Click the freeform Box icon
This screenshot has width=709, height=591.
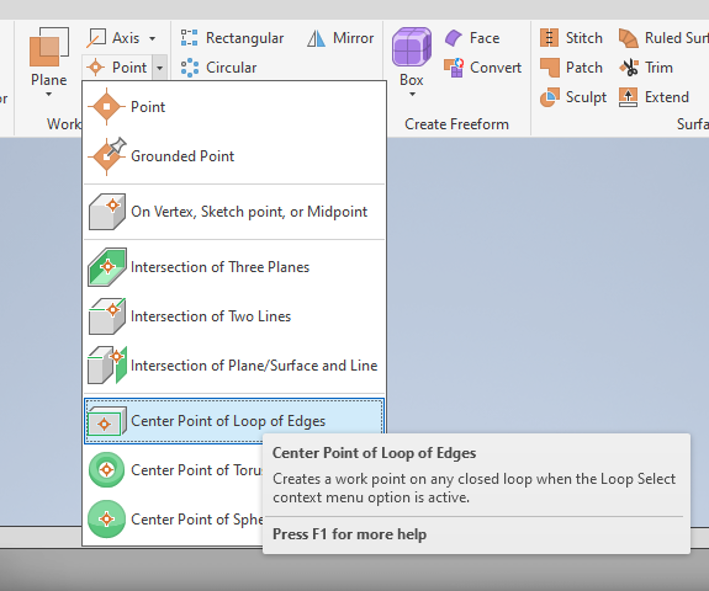411,48
